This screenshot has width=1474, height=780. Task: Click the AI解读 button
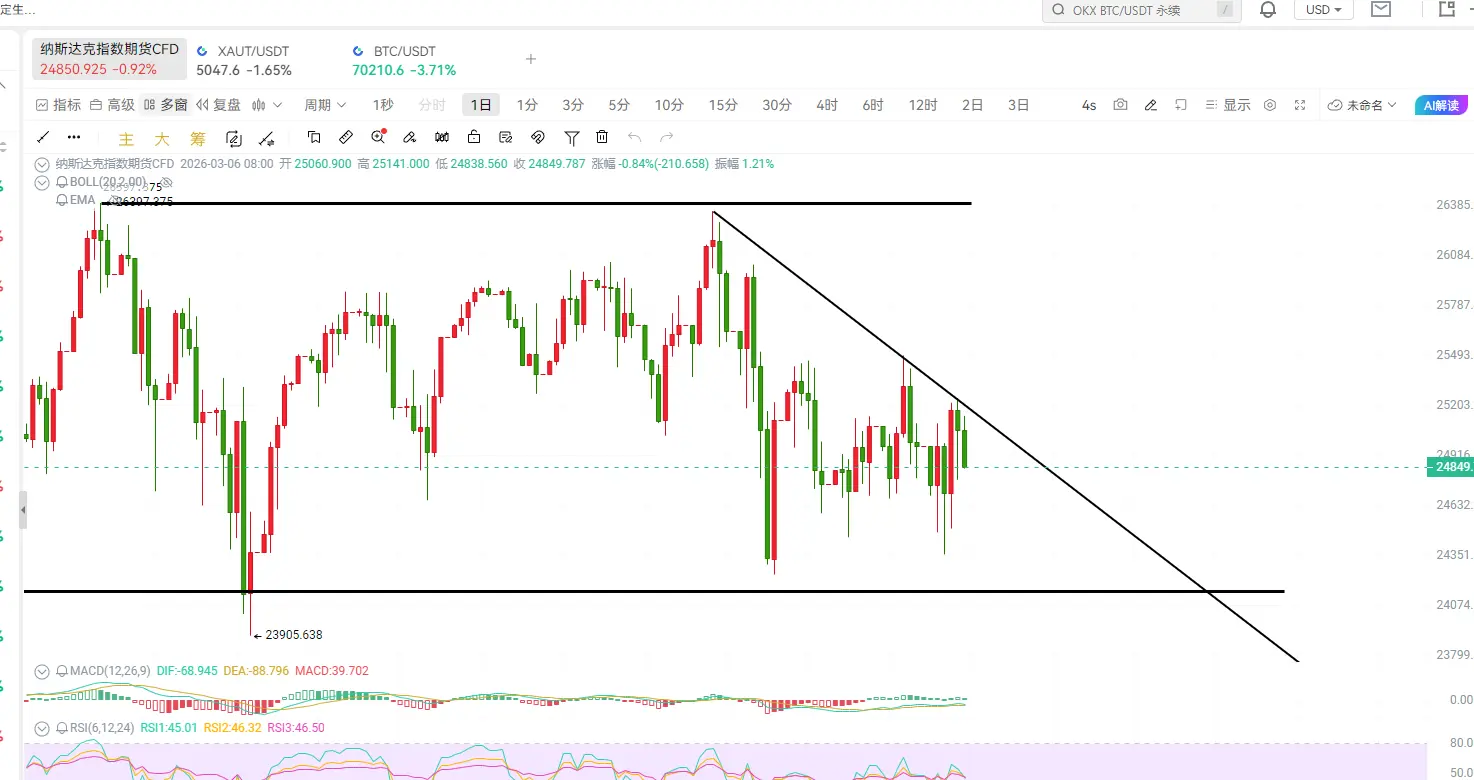click(1440, 105)
